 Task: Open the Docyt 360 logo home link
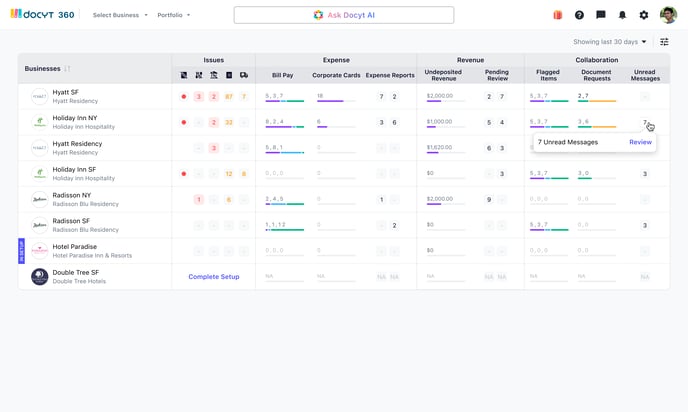(x=42, y=14)
